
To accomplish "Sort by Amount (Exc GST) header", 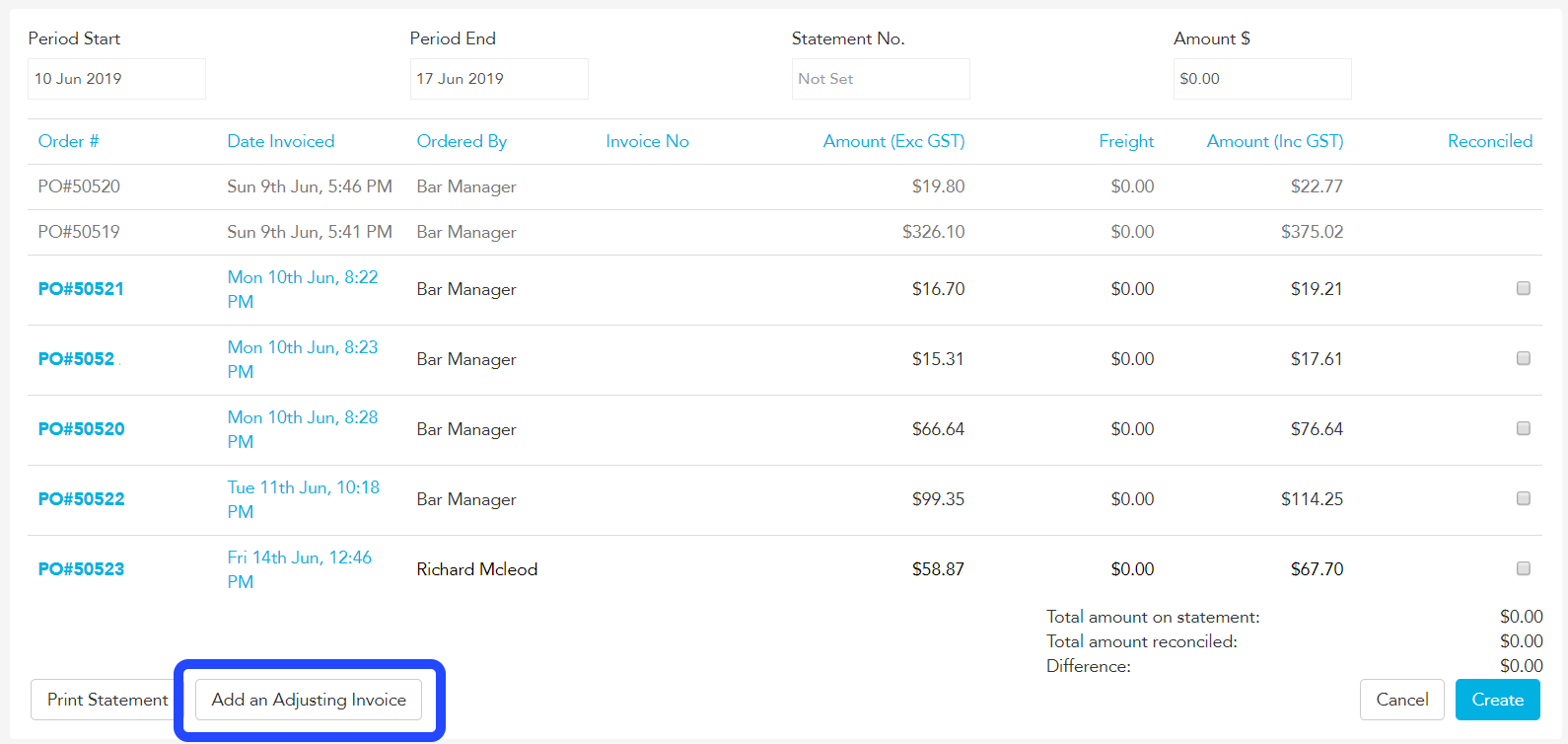I will (x=893, y=141).
